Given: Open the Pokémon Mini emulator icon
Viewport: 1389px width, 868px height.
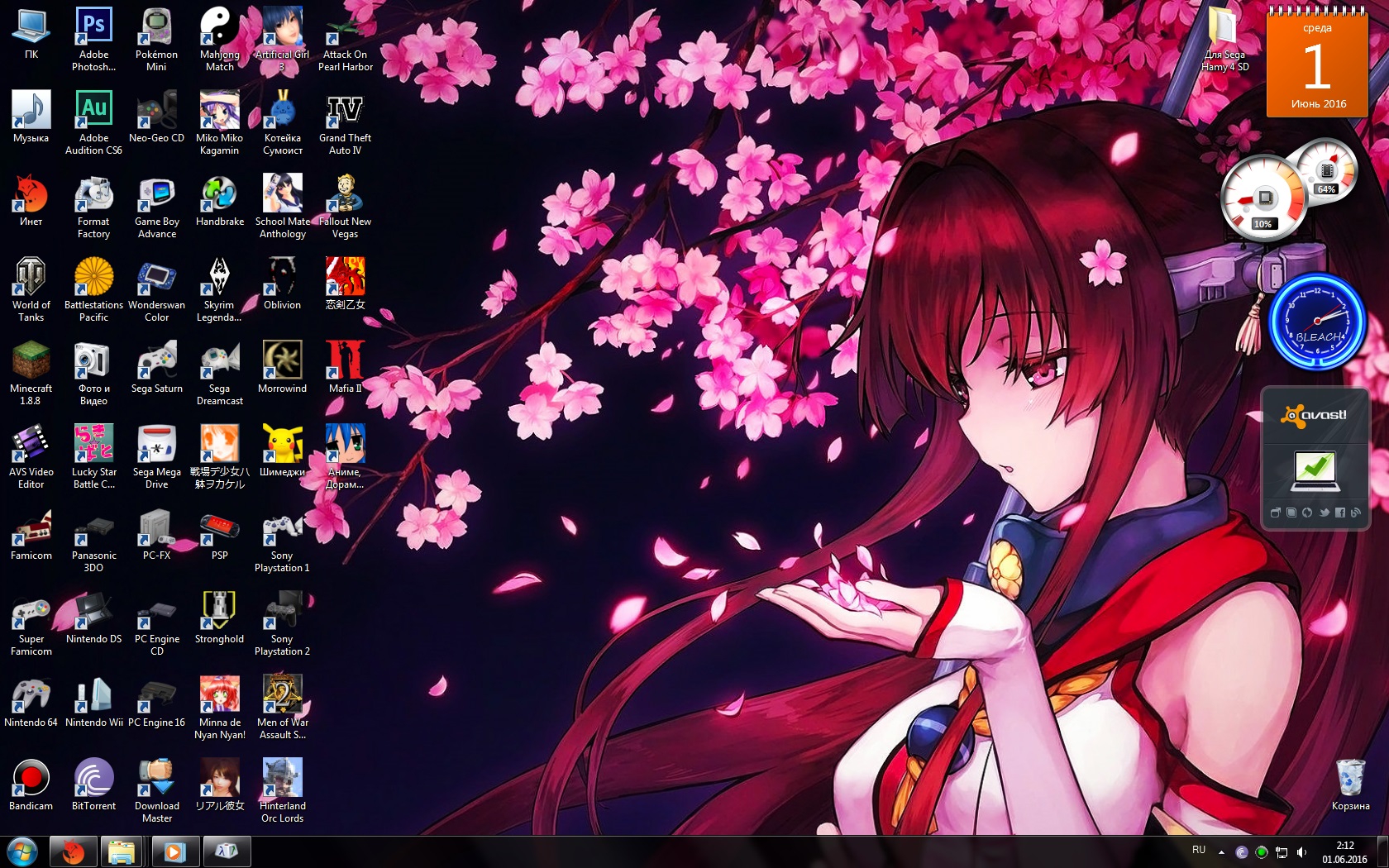Looking at the screenshot, I should [x=156, y=39].
